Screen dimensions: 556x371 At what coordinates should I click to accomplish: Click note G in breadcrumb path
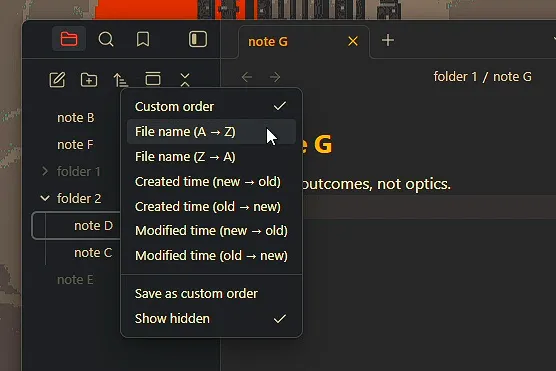(512, 77)
